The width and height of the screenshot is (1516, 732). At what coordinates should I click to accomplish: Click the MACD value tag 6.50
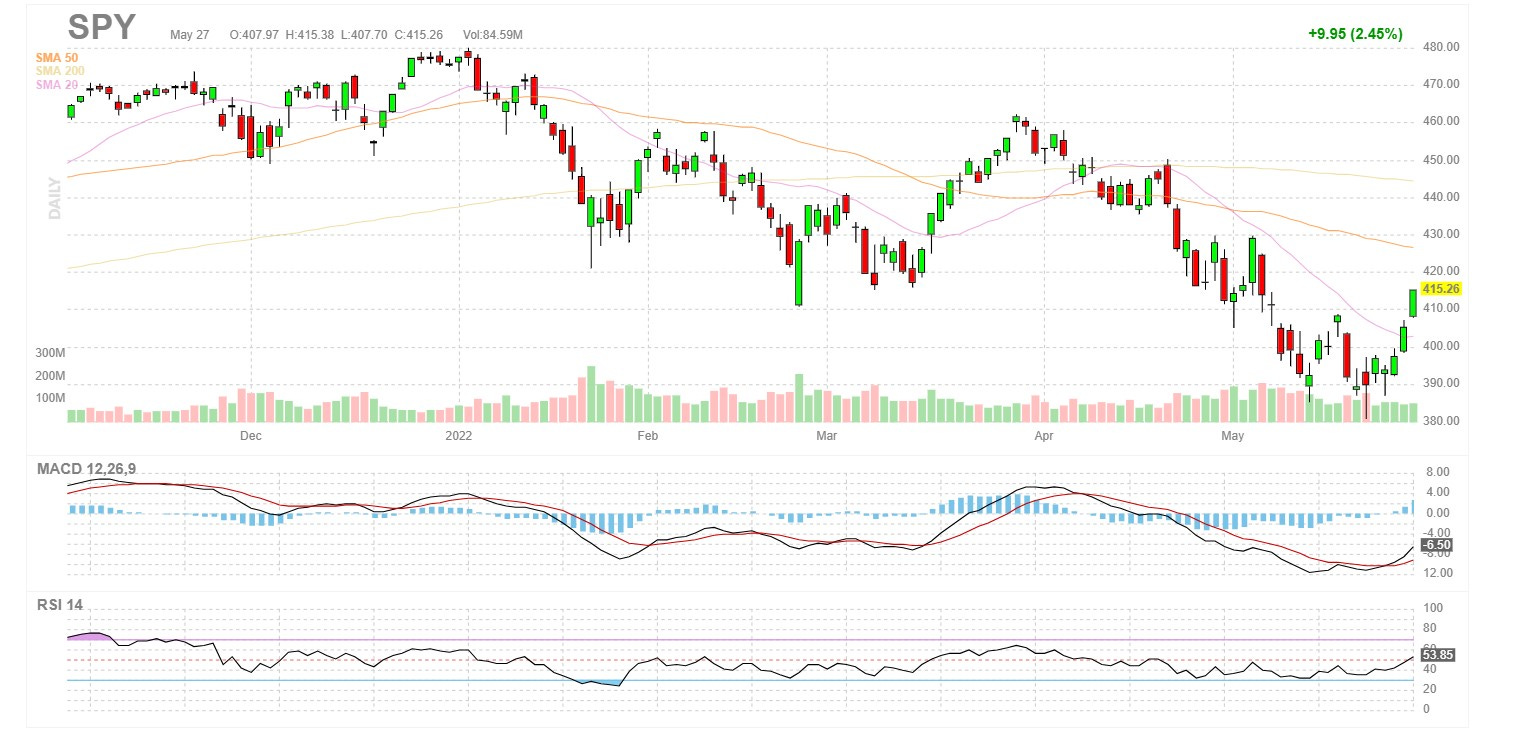(x=1437, y=545)
